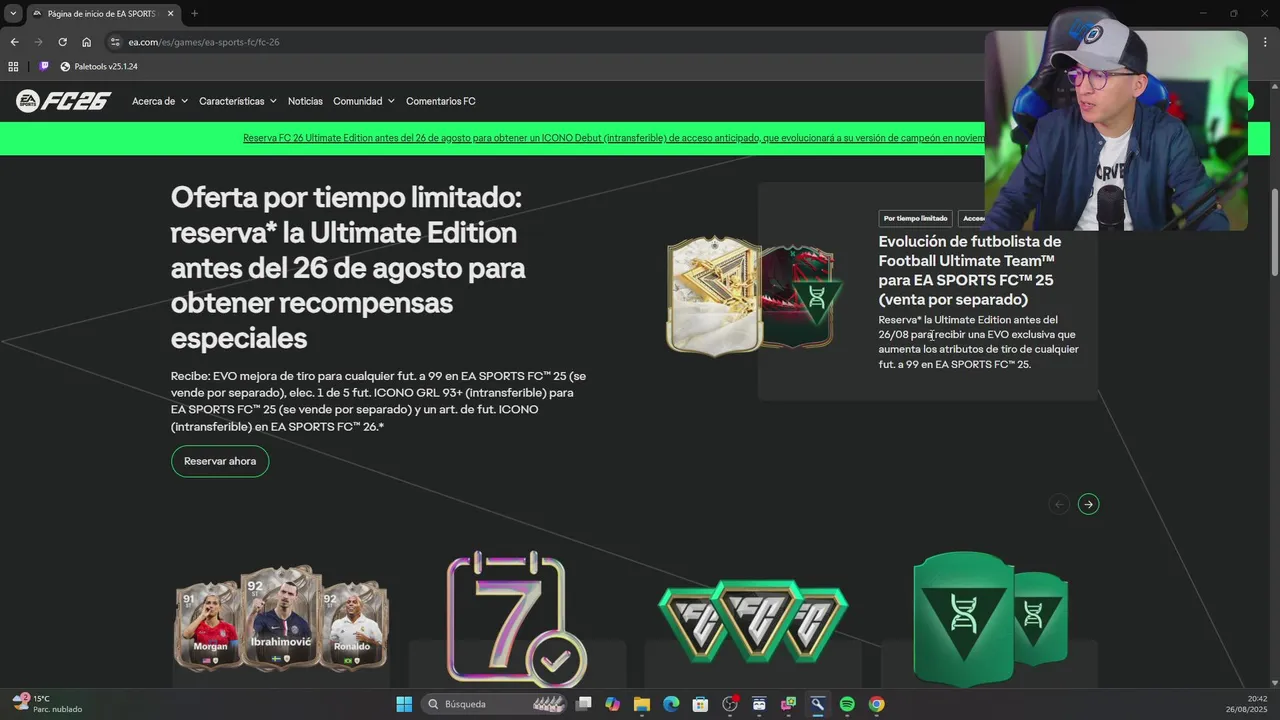Open the tab search dropdown
The height and width of the screenshot is (720, 1280).
[13, 14]
